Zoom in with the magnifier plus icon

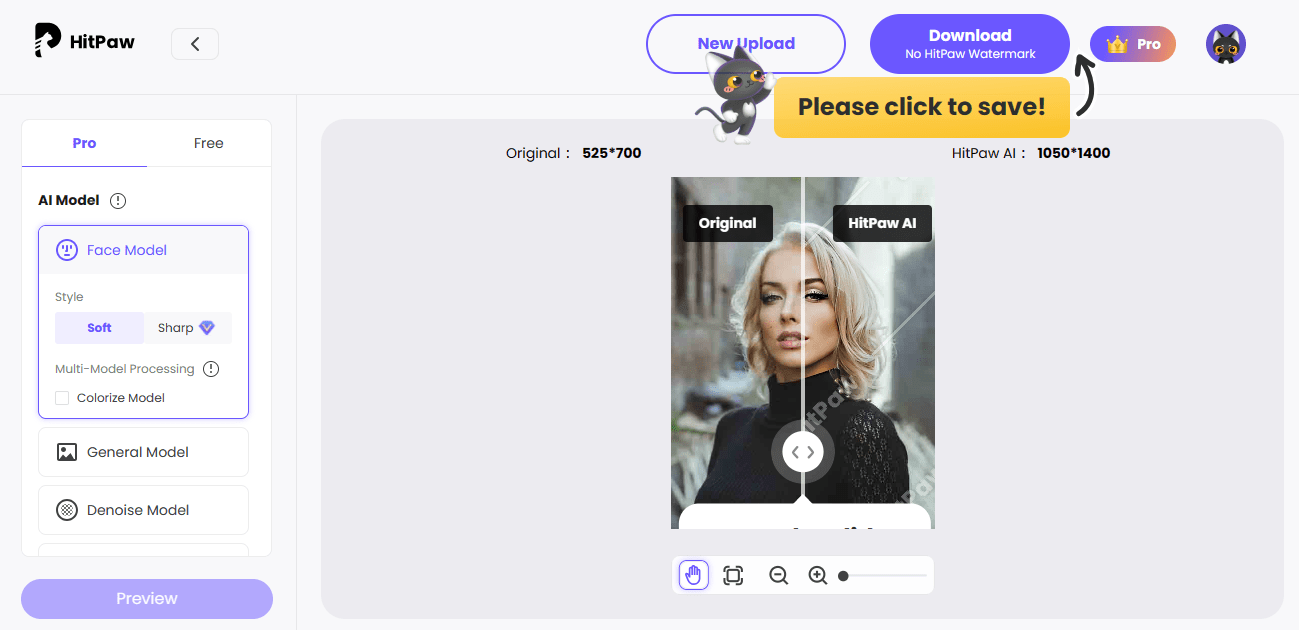(817, 575)
